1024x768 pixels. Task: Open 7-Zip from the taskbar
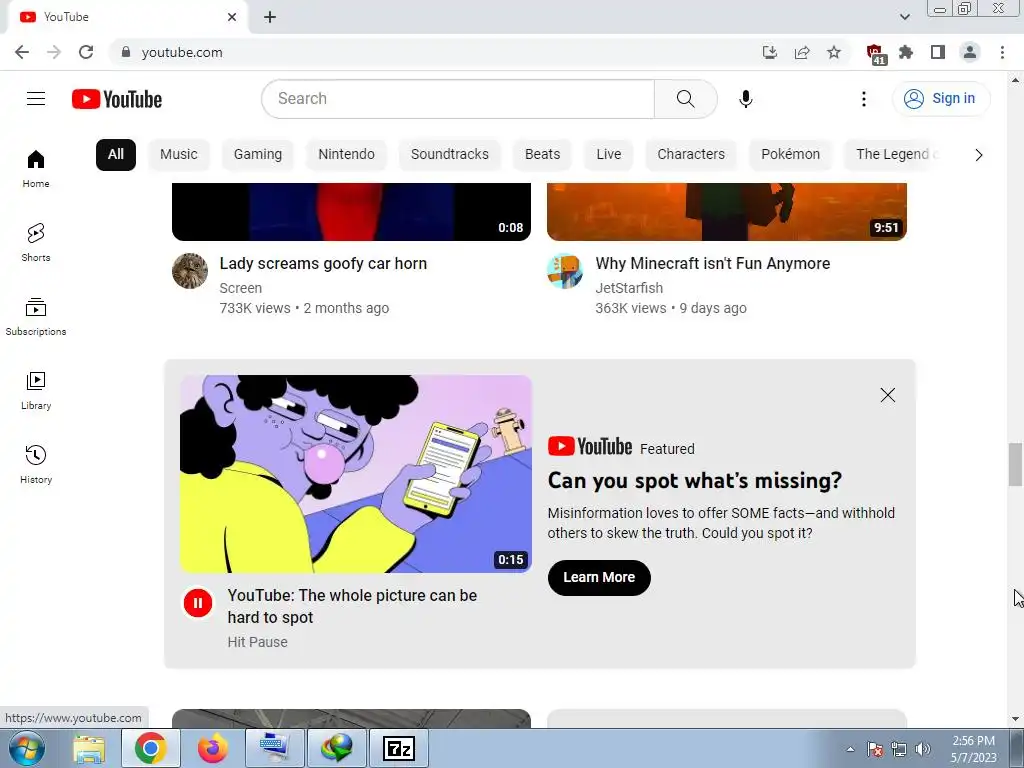pyautogui.click(x=399, y=748)
